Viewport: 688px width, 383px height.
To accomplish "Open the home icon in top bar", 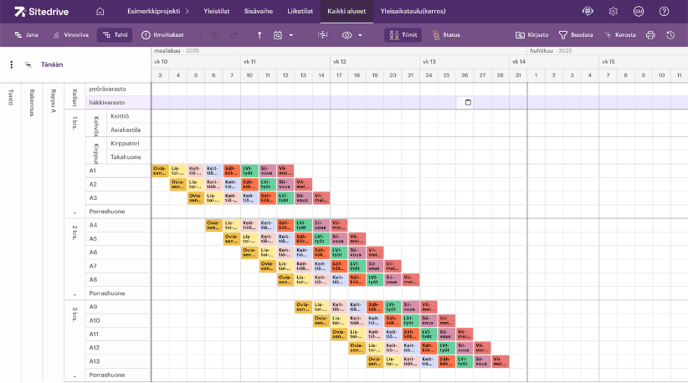I will click(100, 11).
